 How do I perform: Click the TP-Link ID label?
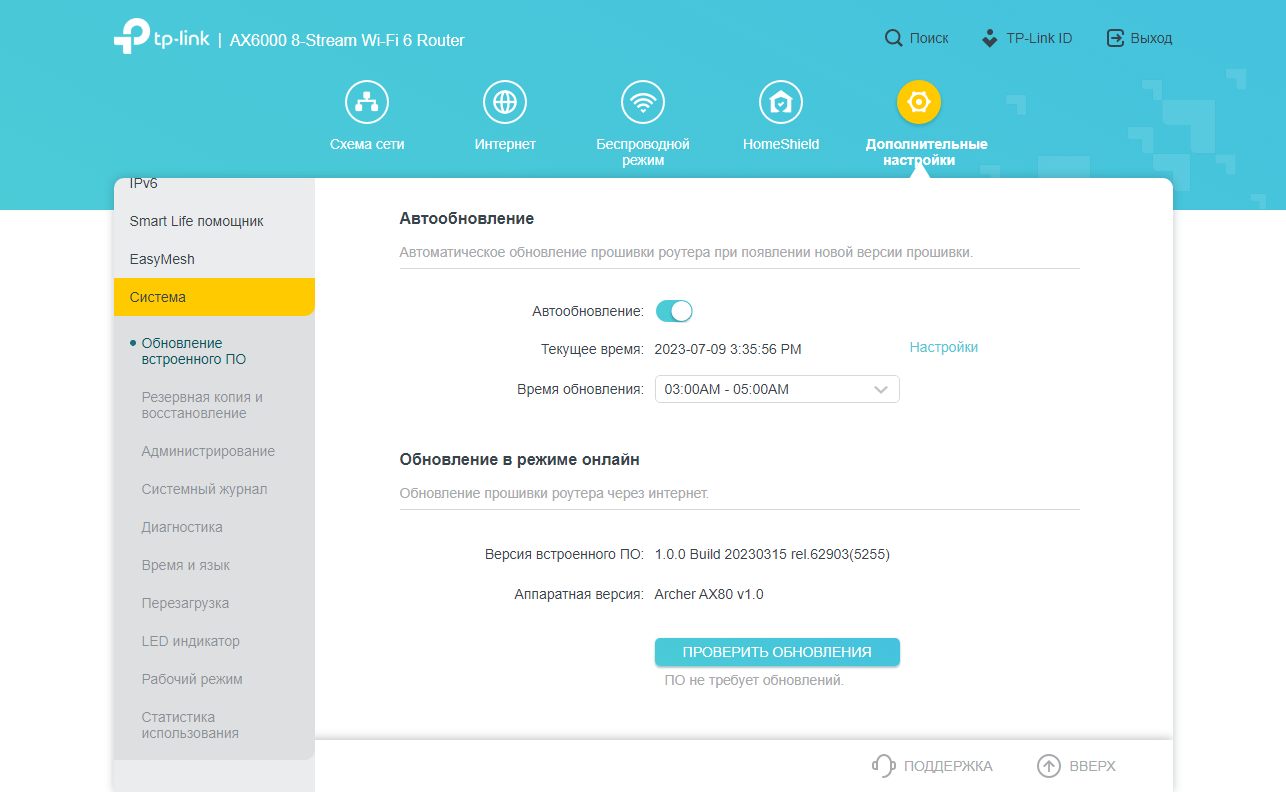(x=1039, y=38)
